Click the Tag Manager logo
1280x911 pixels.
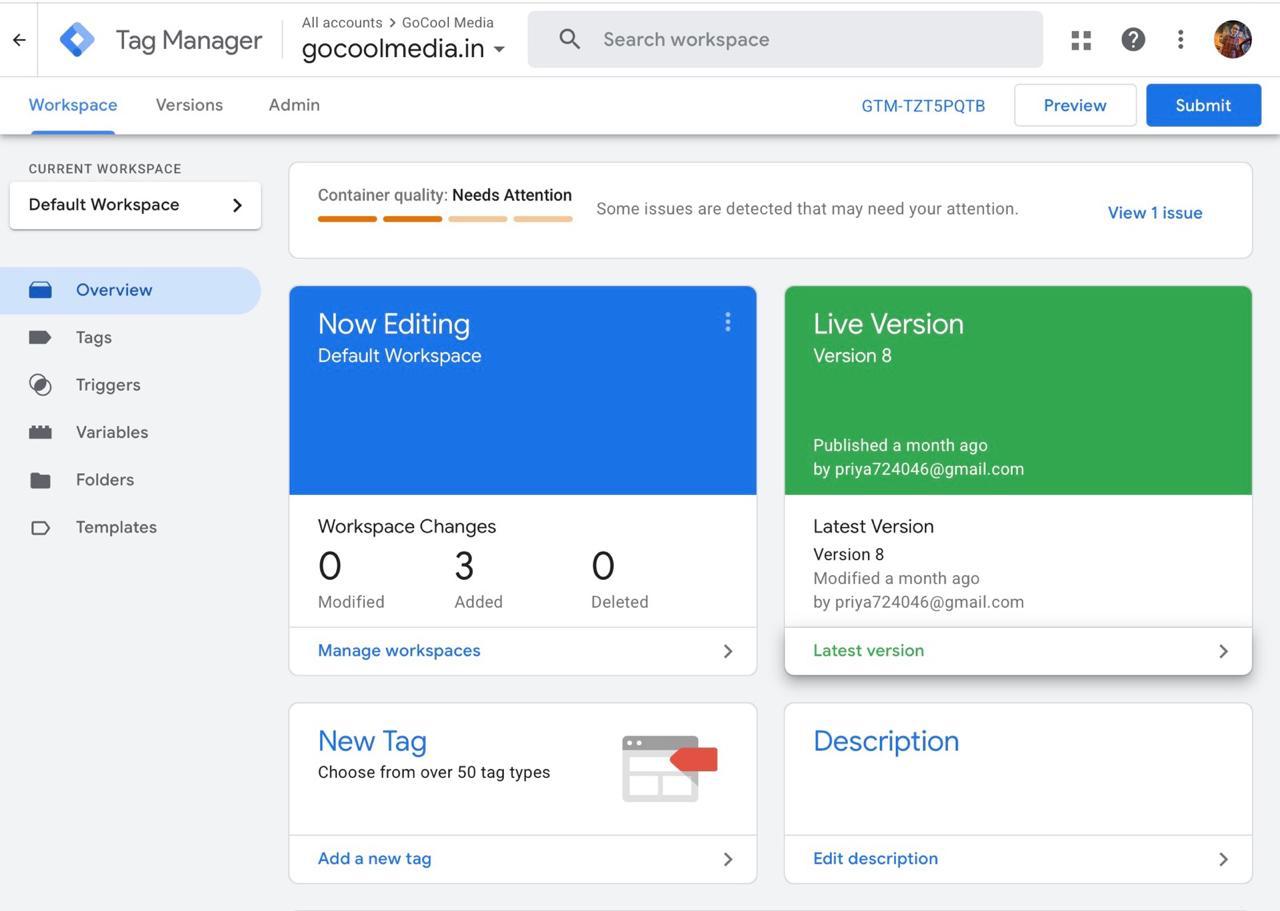[77, 40]
